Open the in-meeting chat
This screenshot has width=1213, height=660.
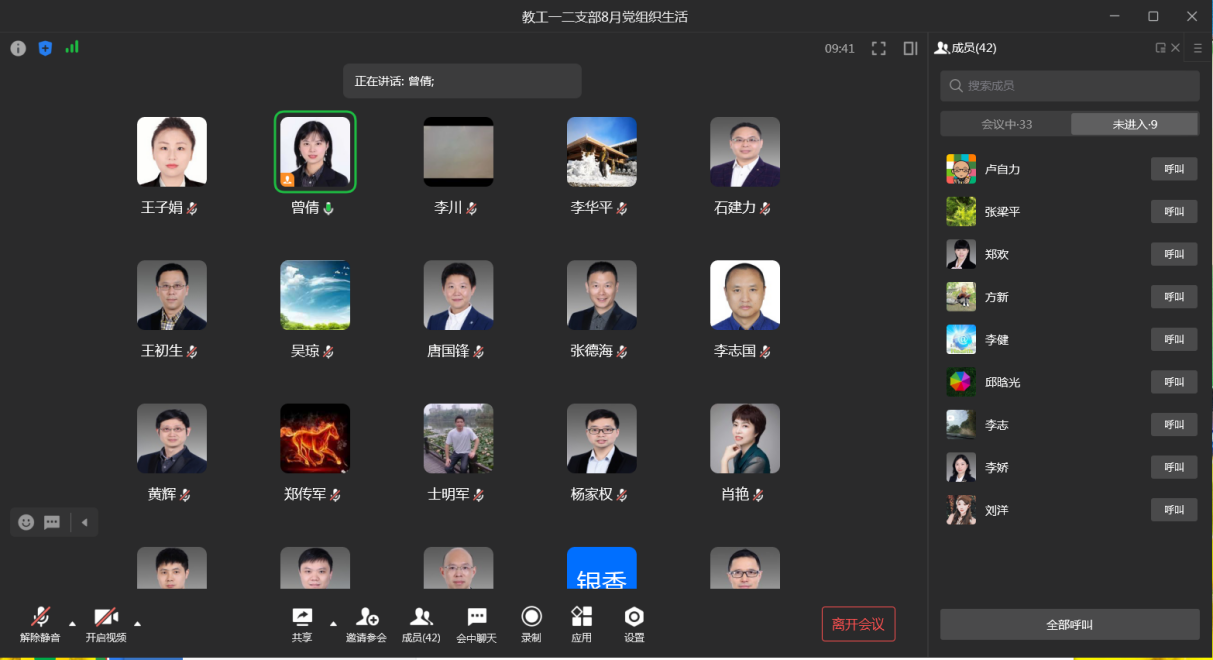pyautogui.click(x=476, y=623)
